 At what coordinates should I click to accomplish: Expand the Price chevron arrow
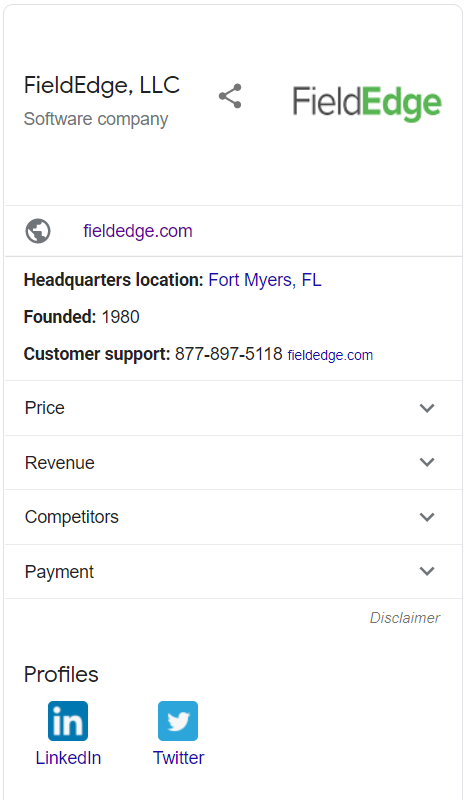click(427, 408)
